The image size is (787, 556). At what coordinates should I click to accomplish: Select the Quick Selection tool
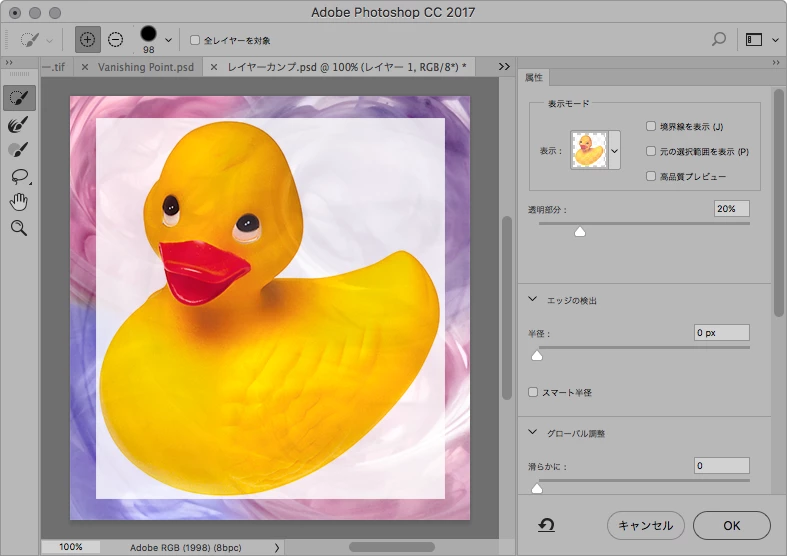tap(19, 98)
